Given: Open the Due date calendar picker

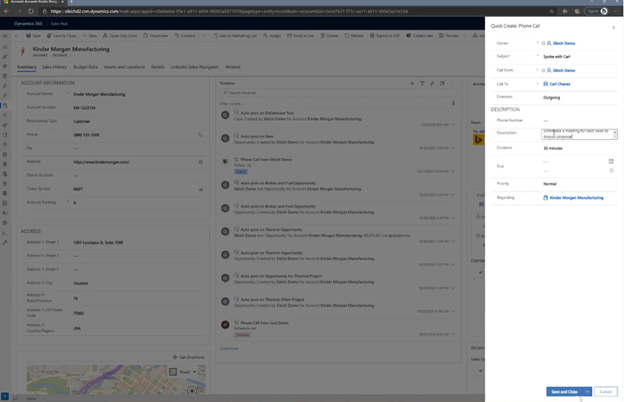Looking at the screenshot, I should point(611,160).
